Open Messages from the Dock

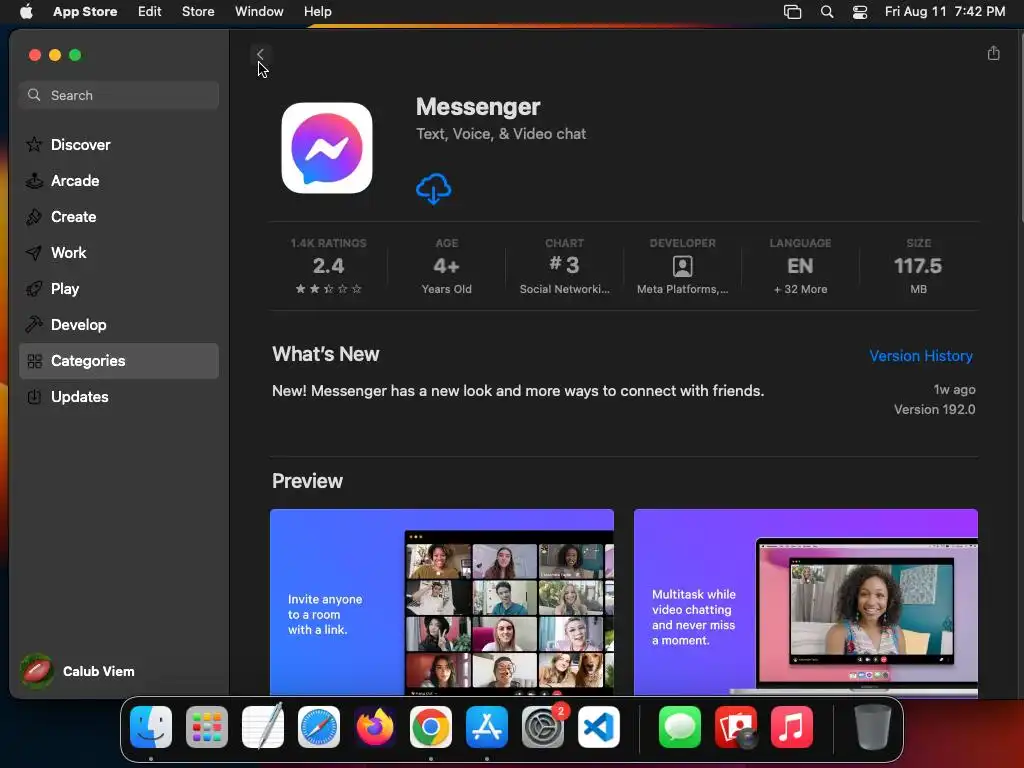click(680, 727)
